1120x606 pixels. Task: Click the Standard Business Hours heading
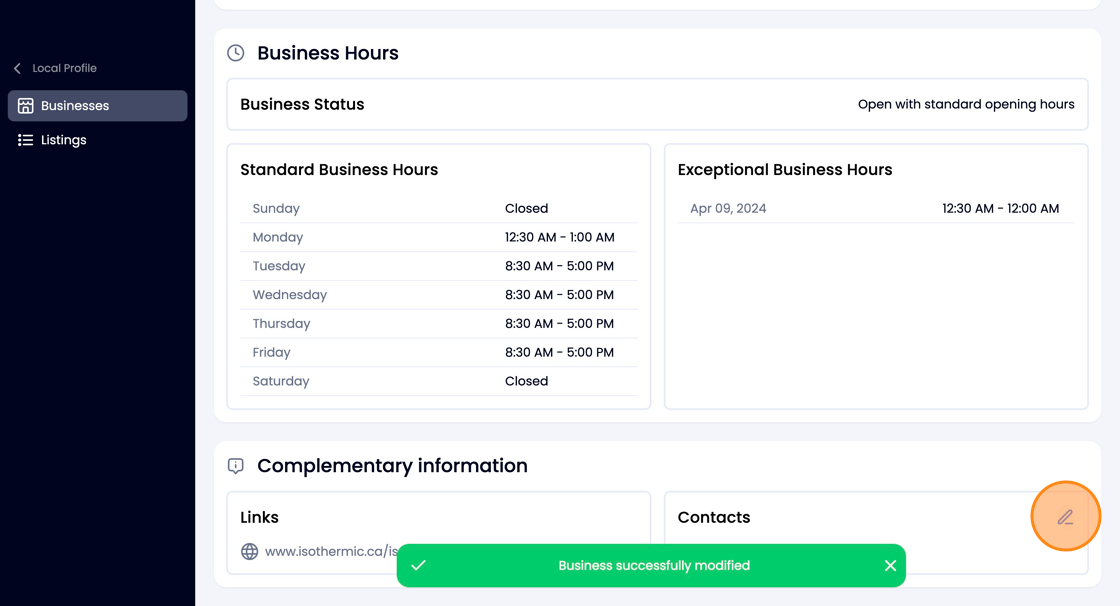339,169
